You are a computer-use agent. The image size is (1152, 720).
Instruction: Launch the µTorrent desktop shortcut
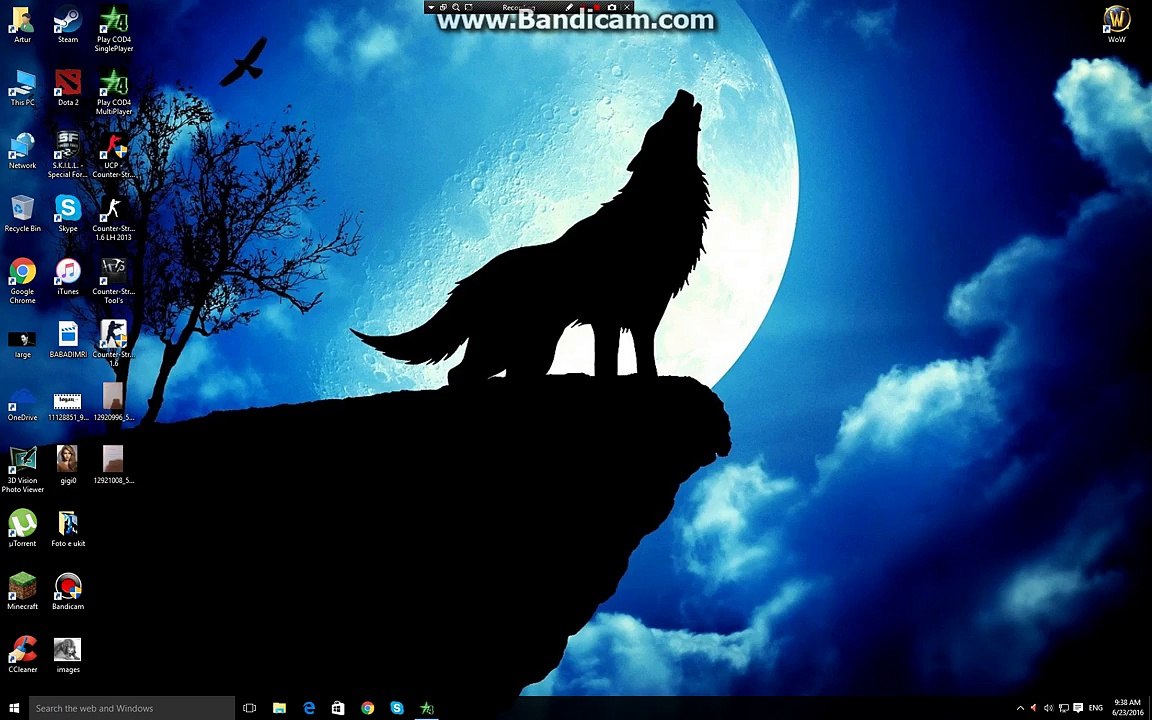point(22,529)
